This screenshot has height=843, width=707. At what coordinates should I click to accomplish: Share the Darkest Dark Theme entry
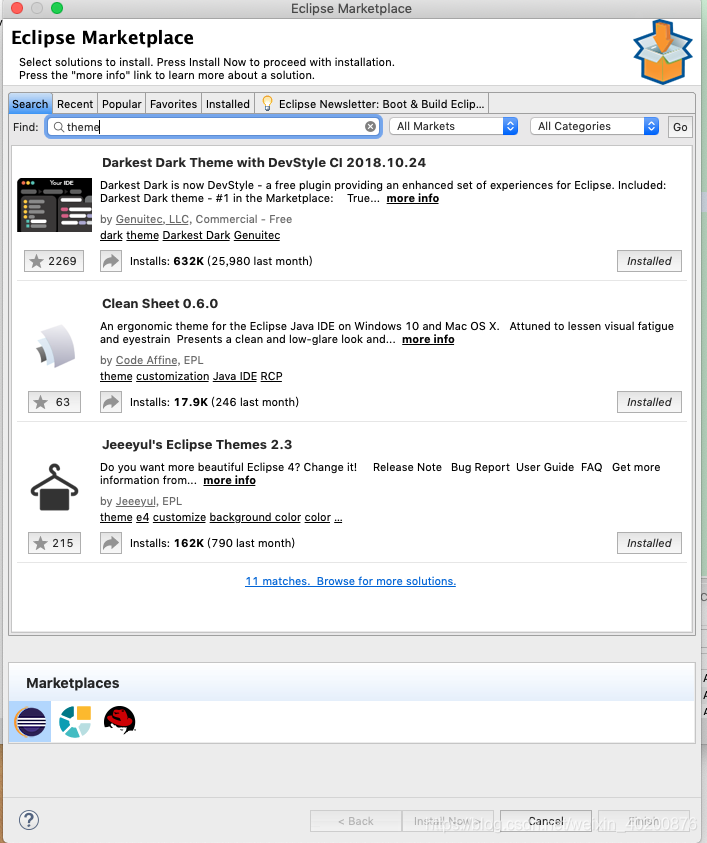[x=111, y=261]
